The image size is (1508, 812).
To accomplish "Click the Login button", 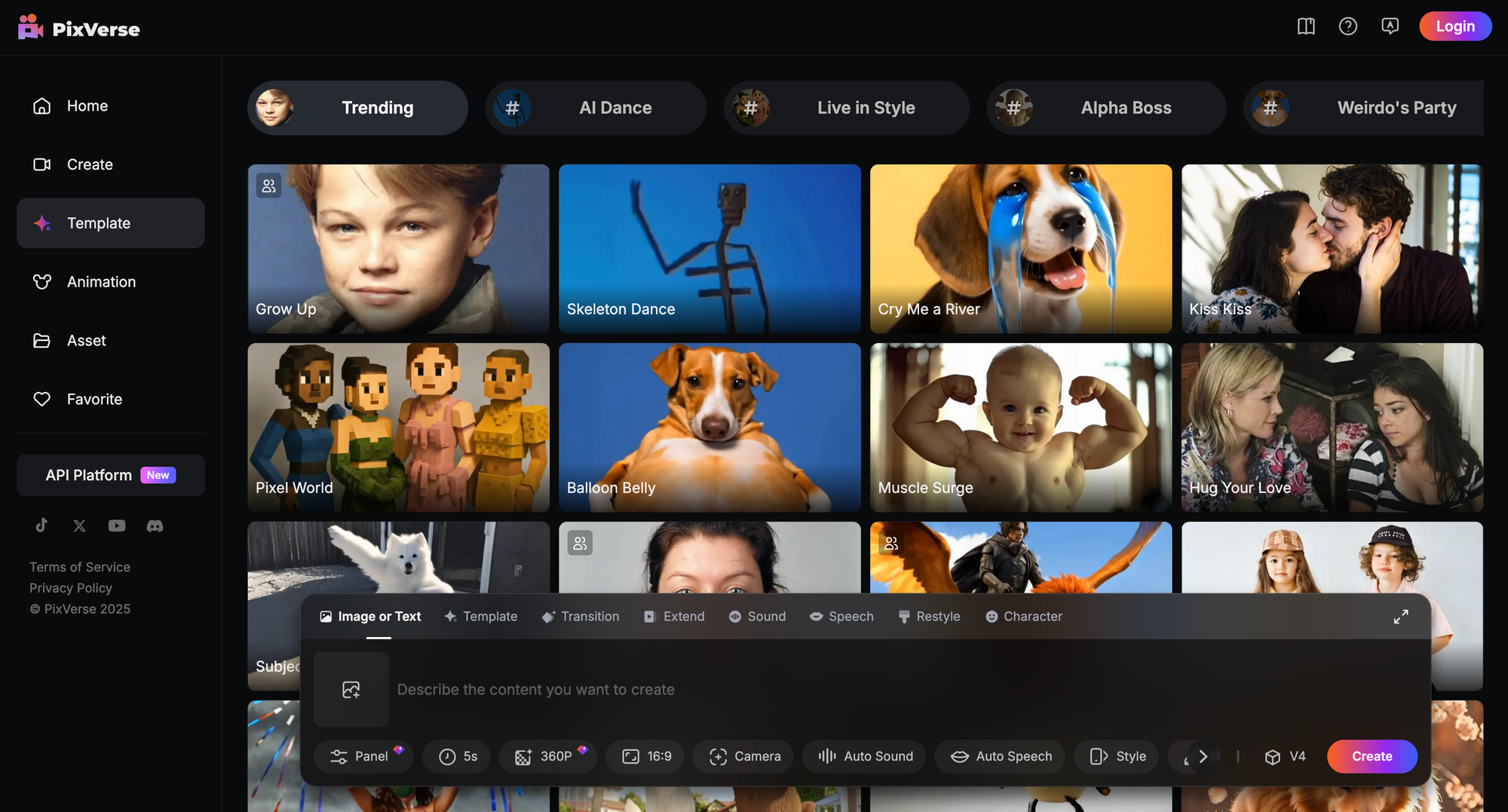I will 1455,26.
